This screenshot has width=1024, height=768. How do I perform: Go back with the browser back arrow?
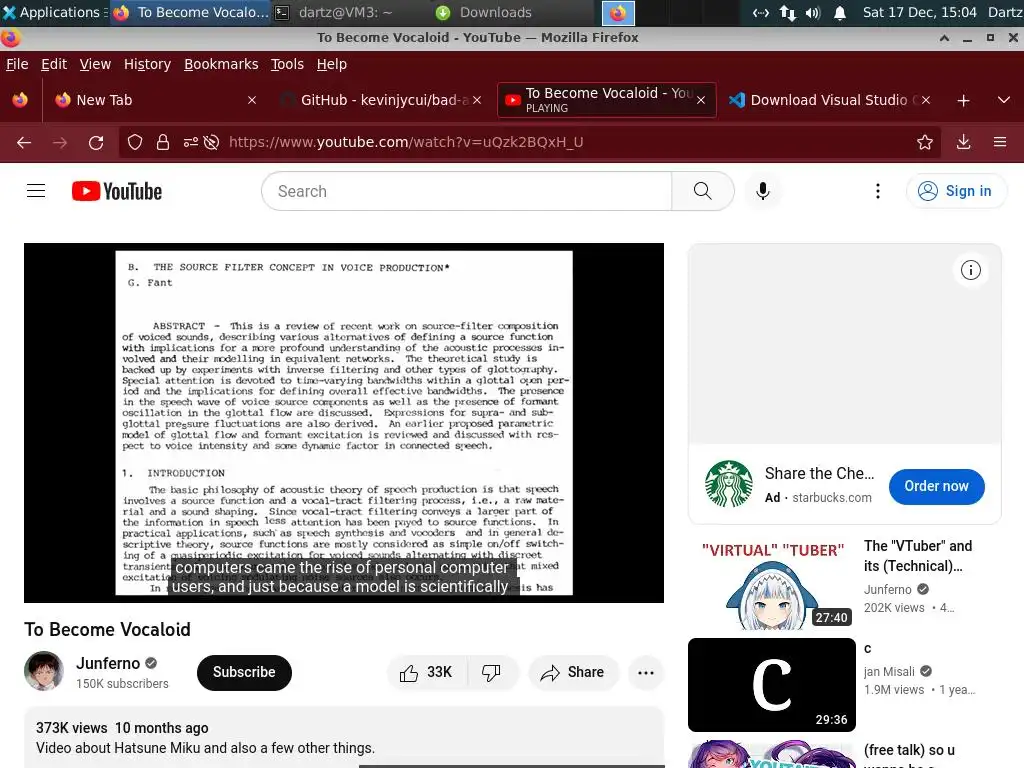click(x=24, y=142)
